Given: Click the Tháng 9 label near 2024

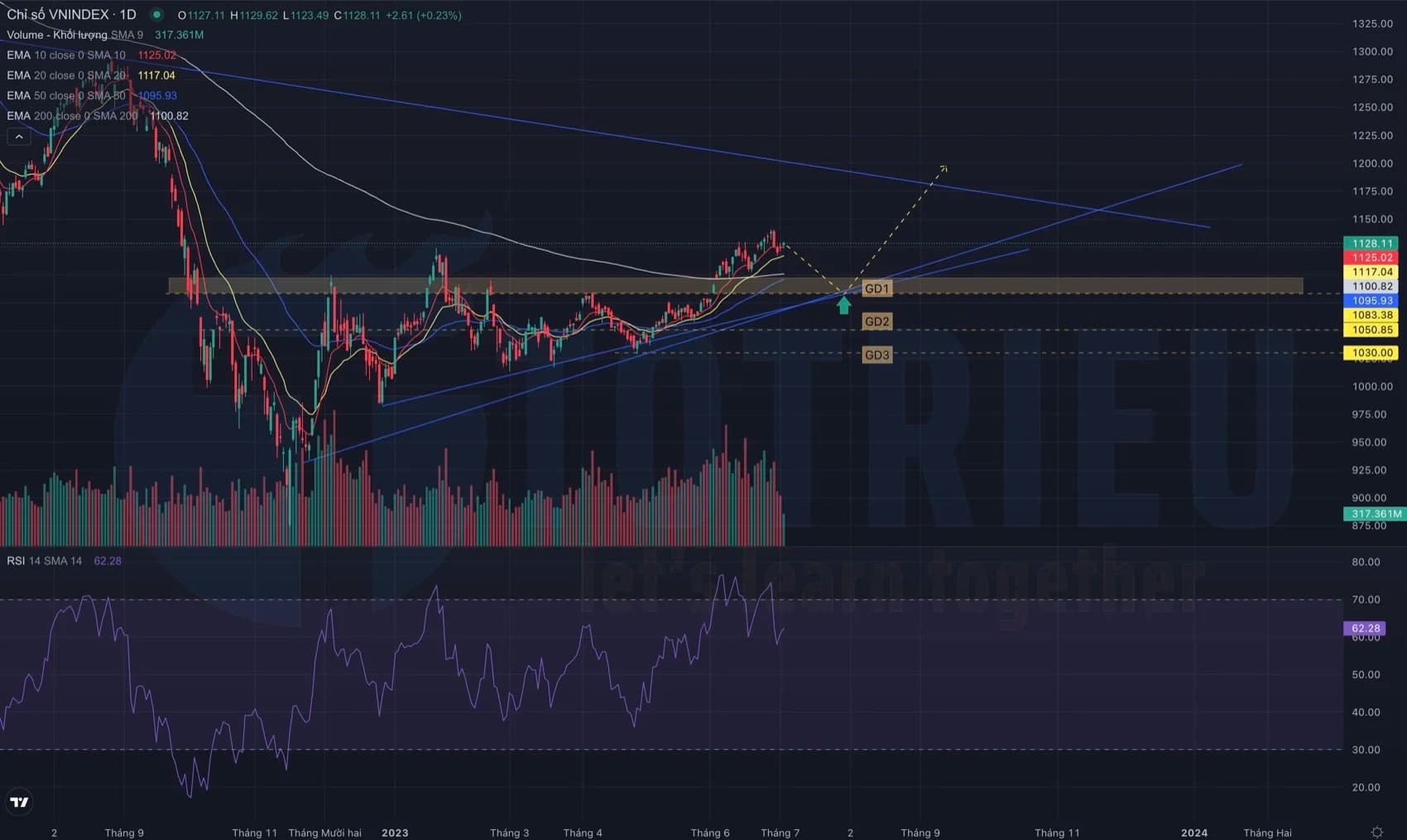Looking at the screenshot, I should coord(920,833).
